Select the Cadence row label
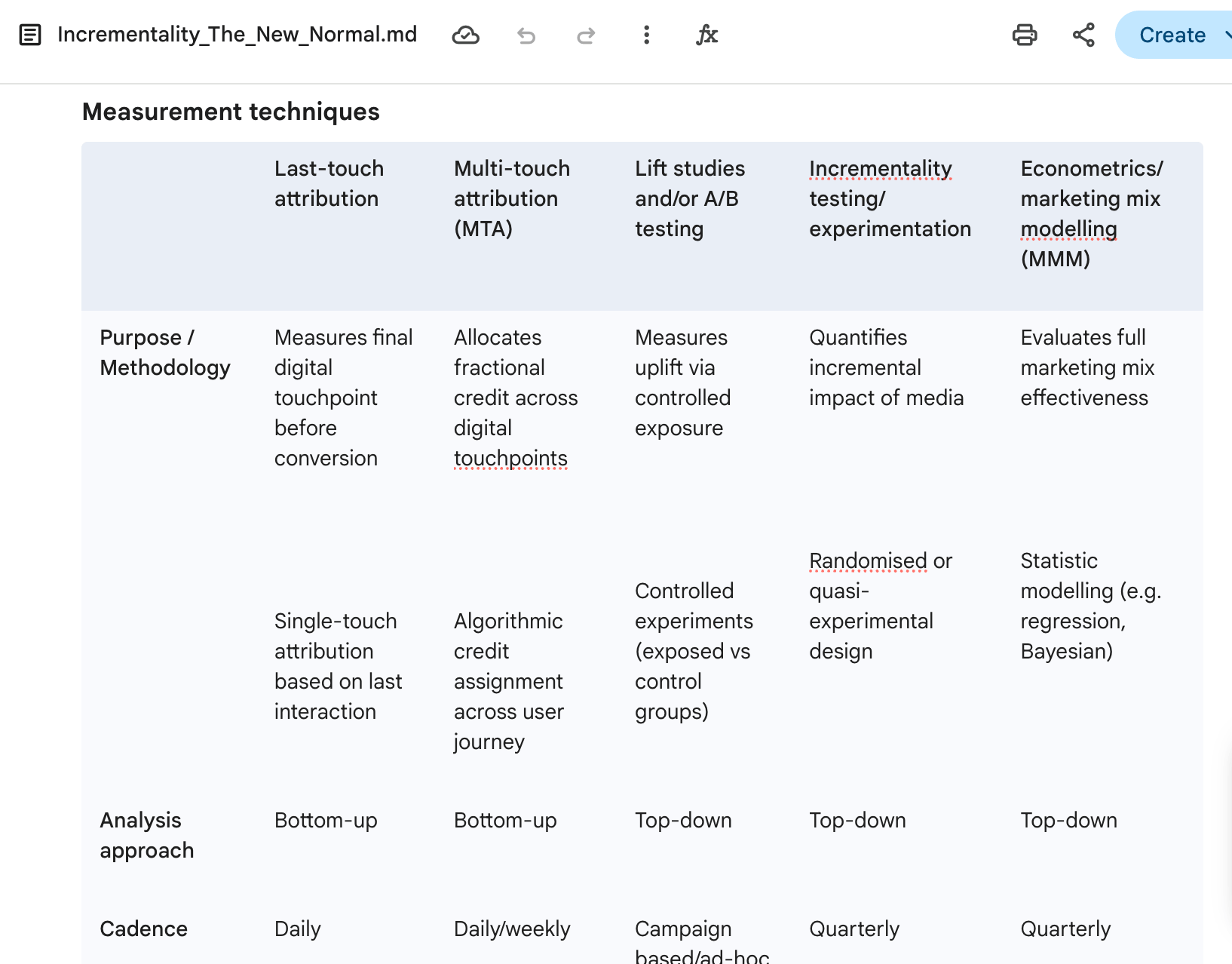 pyautogui.click(x=143, y=929)
